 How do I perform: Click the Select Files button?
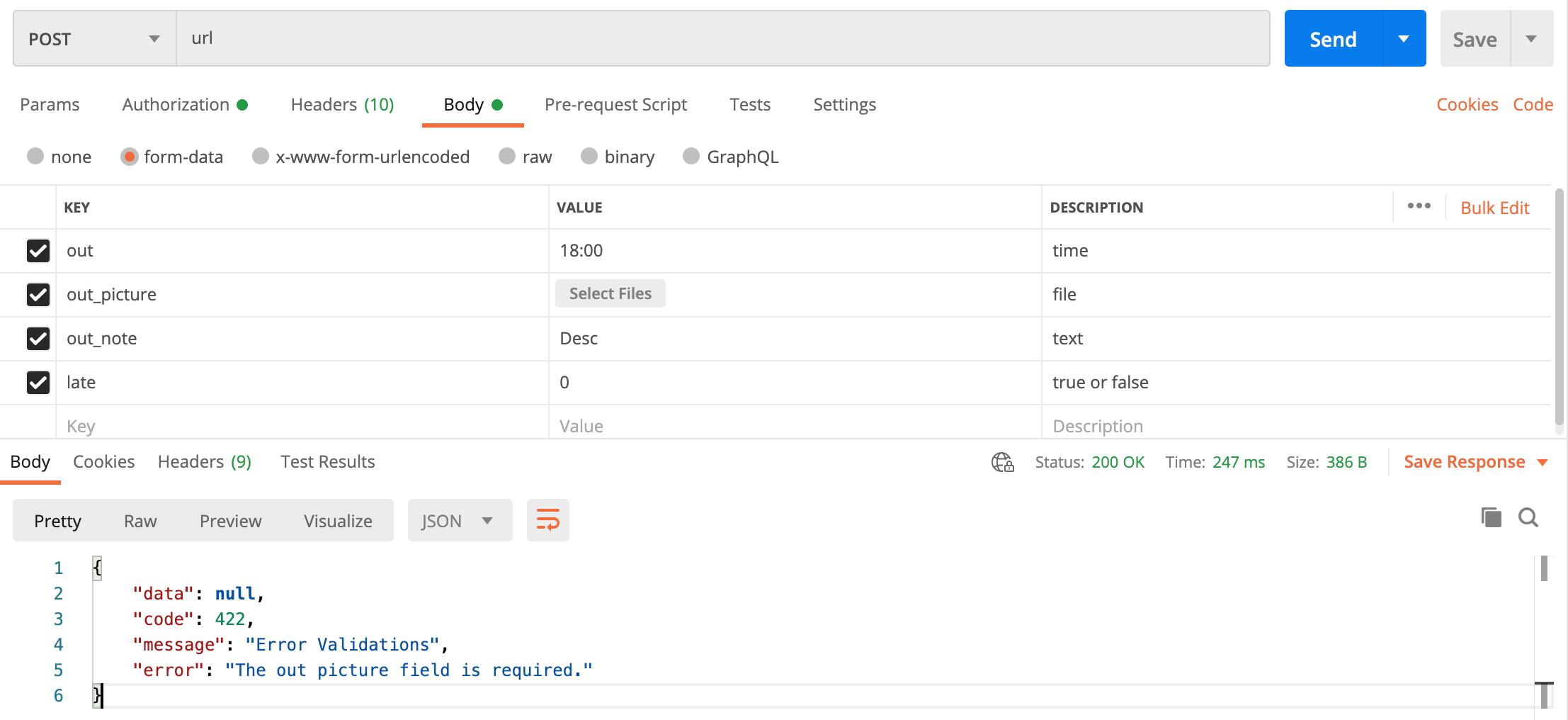coord(610,293)
